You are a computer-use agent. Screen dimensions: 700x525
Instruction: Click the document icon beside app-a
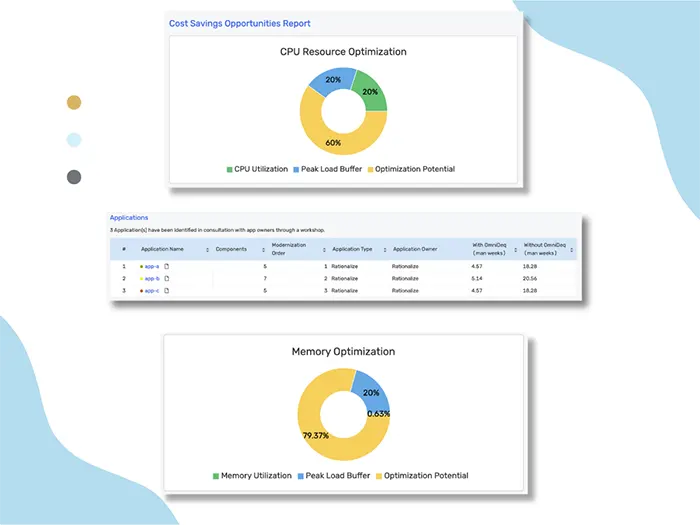[x=167, y=266]
